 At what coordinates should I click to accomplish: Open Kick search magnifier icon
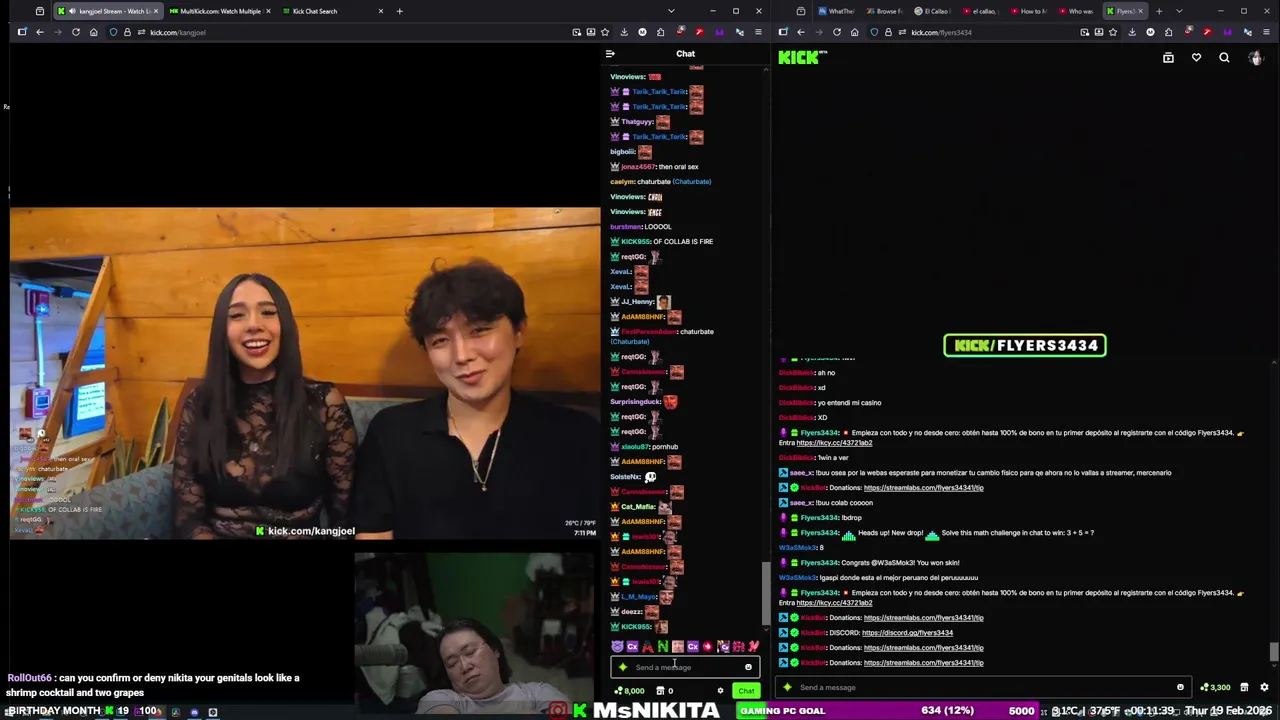pyautogui.click(x=1224, y=58)
